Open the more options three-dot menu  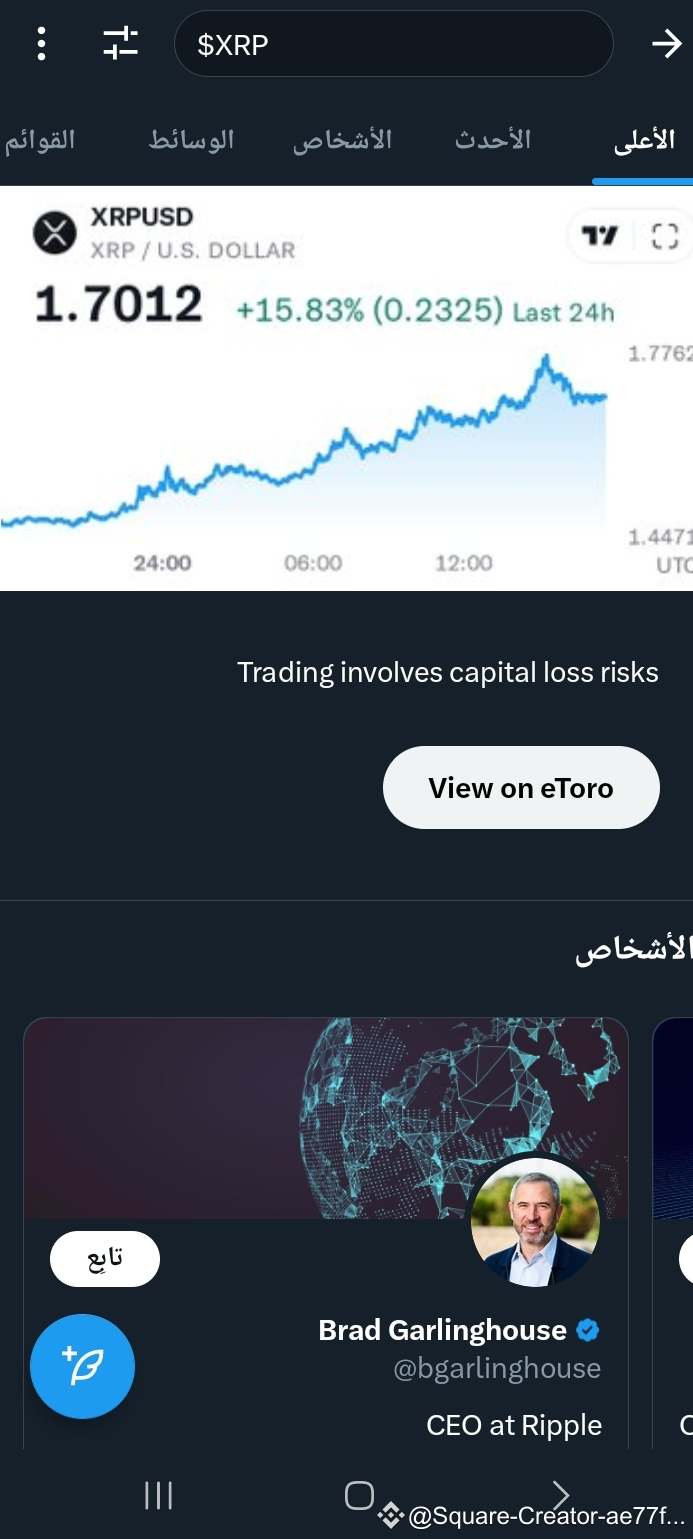pos(41,43)
